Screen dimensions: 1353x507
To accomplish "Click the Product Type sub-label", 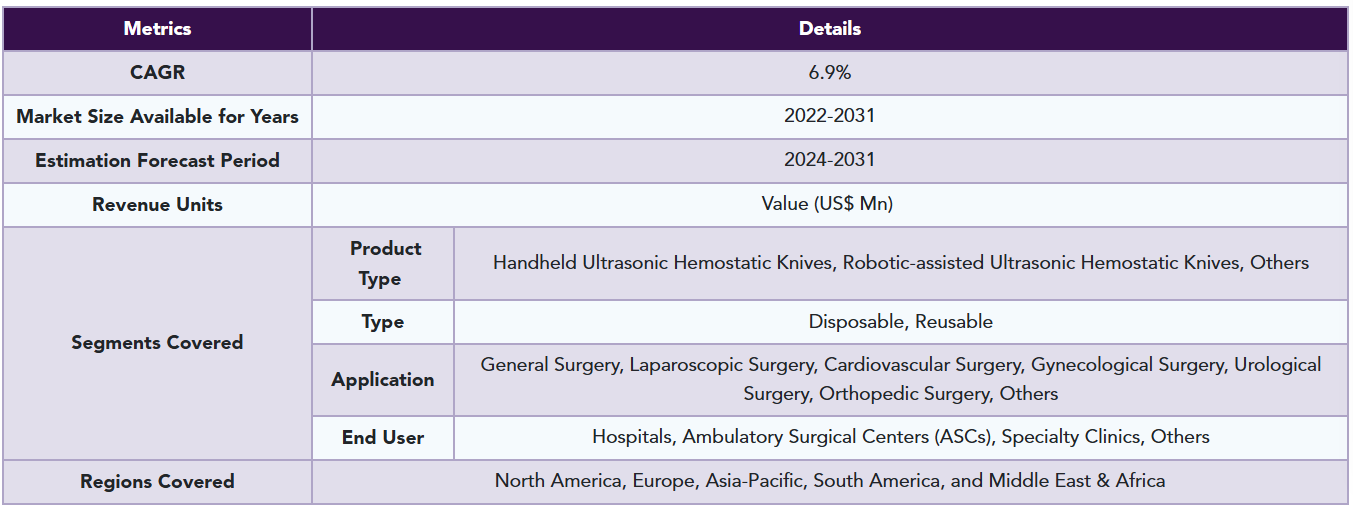I will pos(384,263).
